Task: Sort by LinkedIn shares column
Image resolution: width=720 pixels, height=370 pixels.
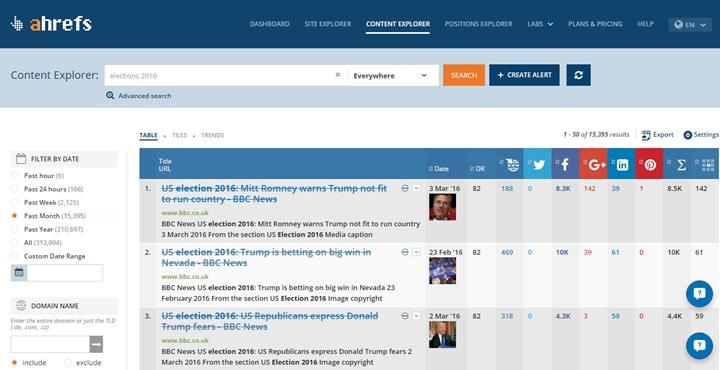Action: point(621,164)
